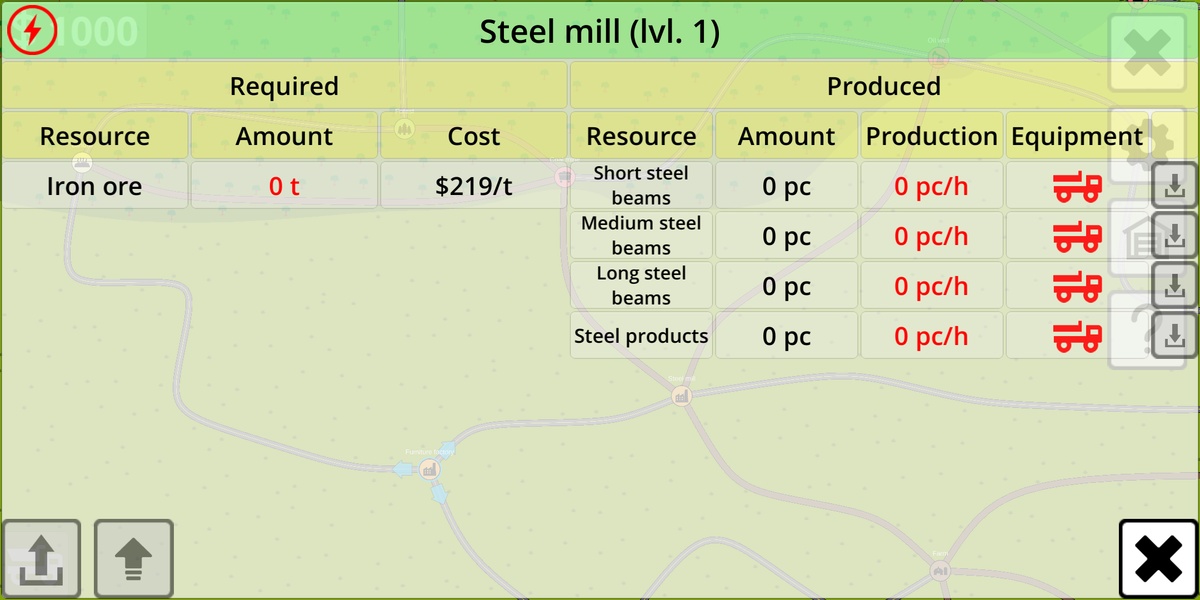Image resolution: width=1200 pixels, height=600 pixels.
Task: Click the 'Produced' section header
Action: (884, 86)
